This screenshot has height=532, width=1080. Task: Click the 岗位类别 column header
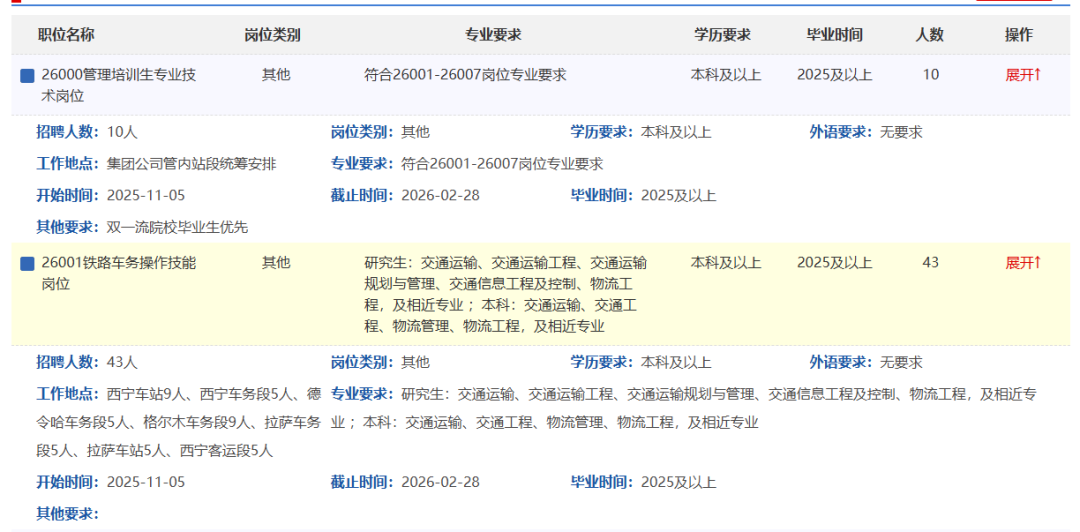tap(273, 35)
